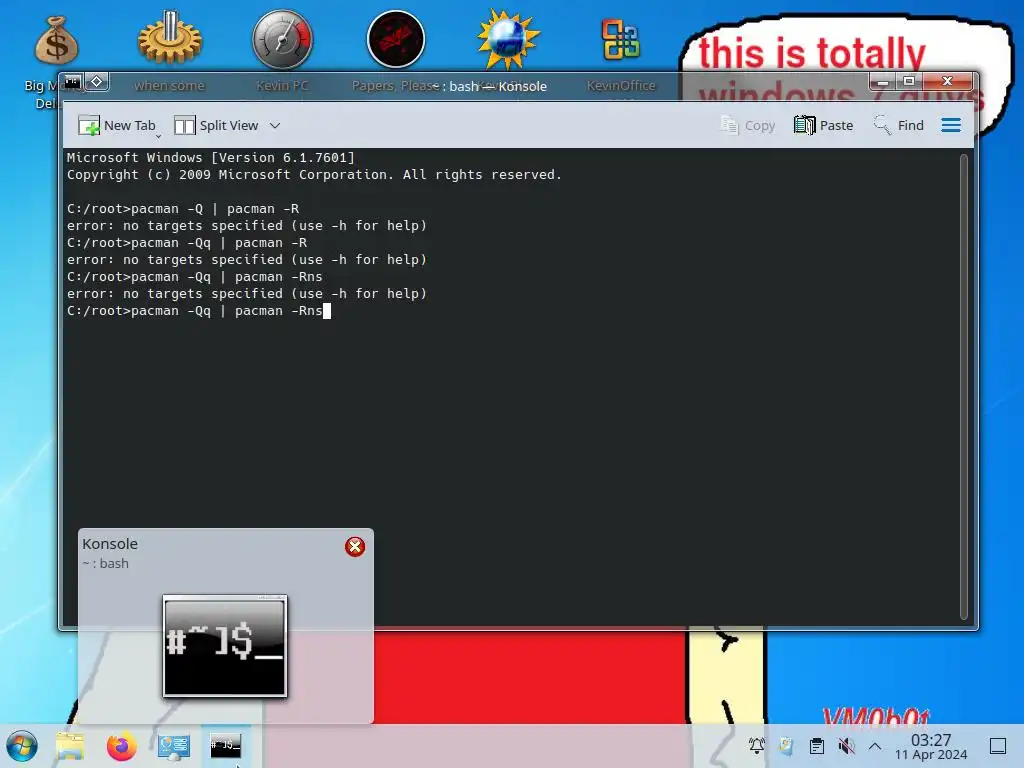
Task: Open the clipboard tray icon
Action: (816, 746)
